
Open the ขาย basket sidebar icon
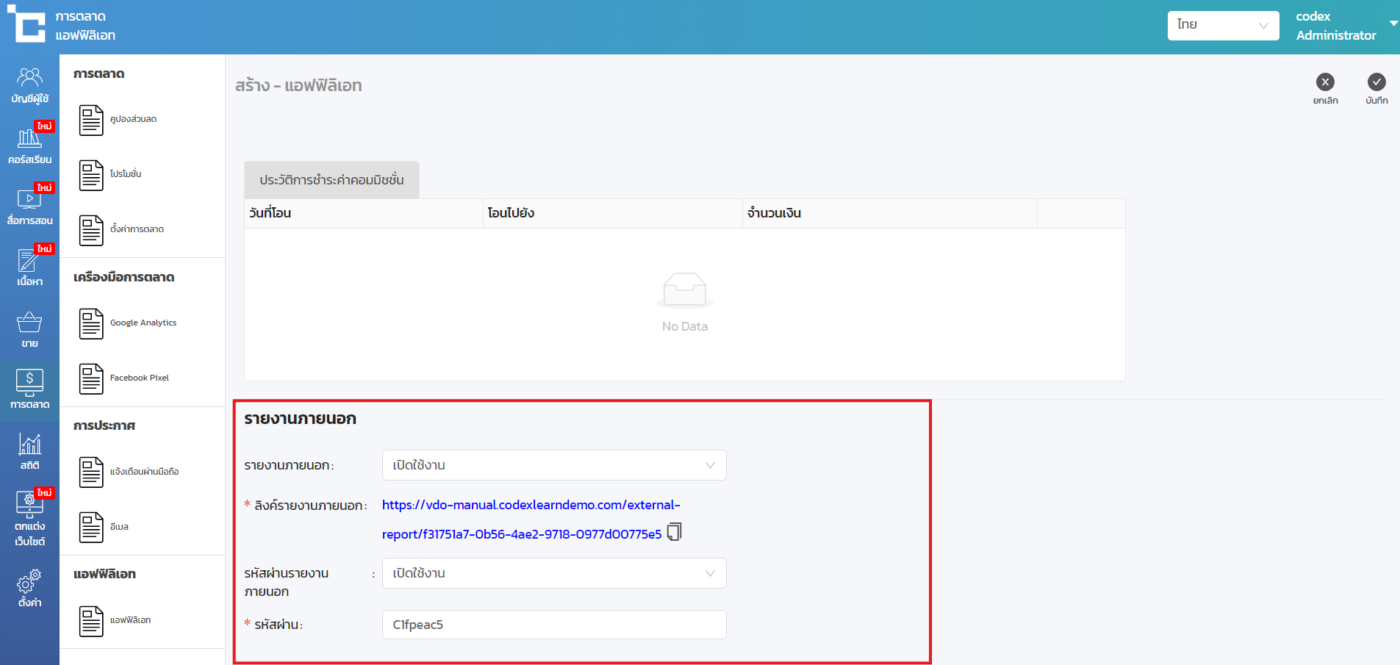(x=29, y=329)
